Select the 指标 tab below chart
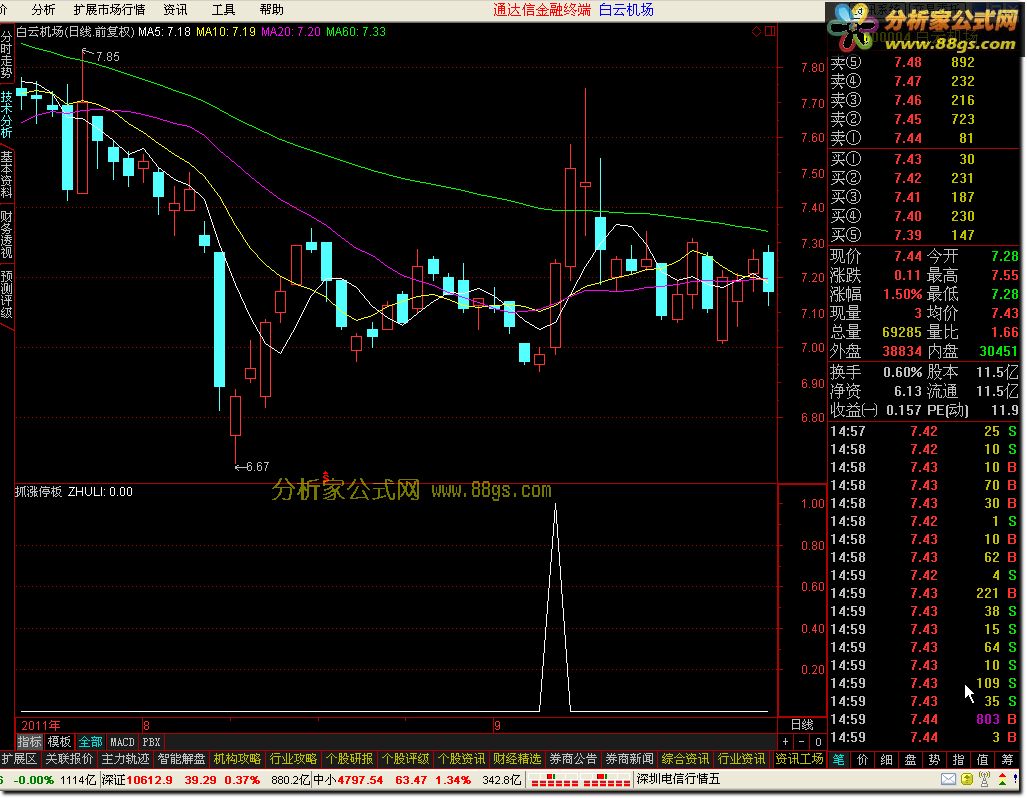Viewport: 1027px width, 798px height. (x=29, y=742)
